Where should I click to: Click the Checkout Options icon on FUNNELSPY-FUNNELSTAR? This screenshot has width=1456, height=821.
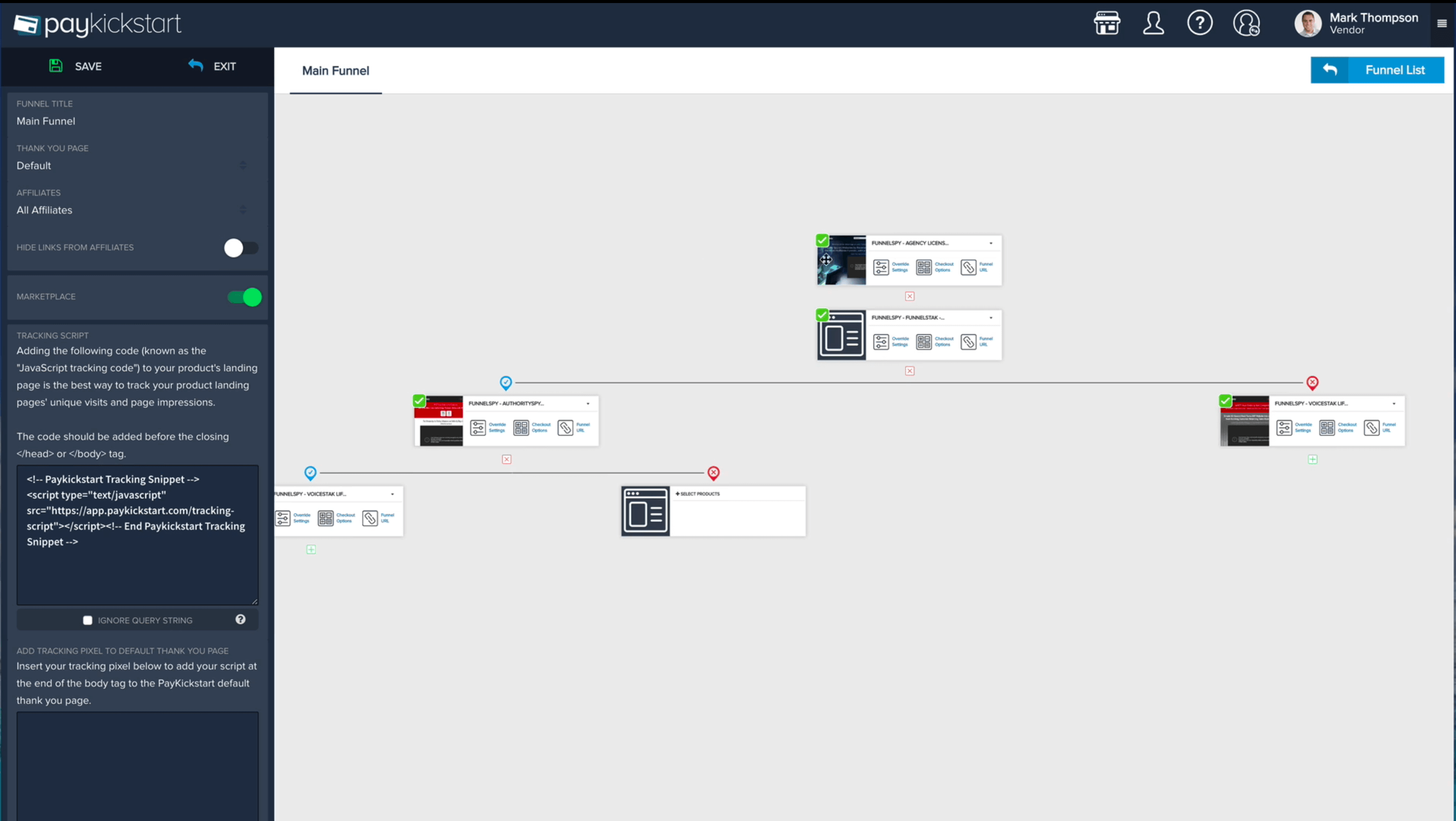pos(923,341)
